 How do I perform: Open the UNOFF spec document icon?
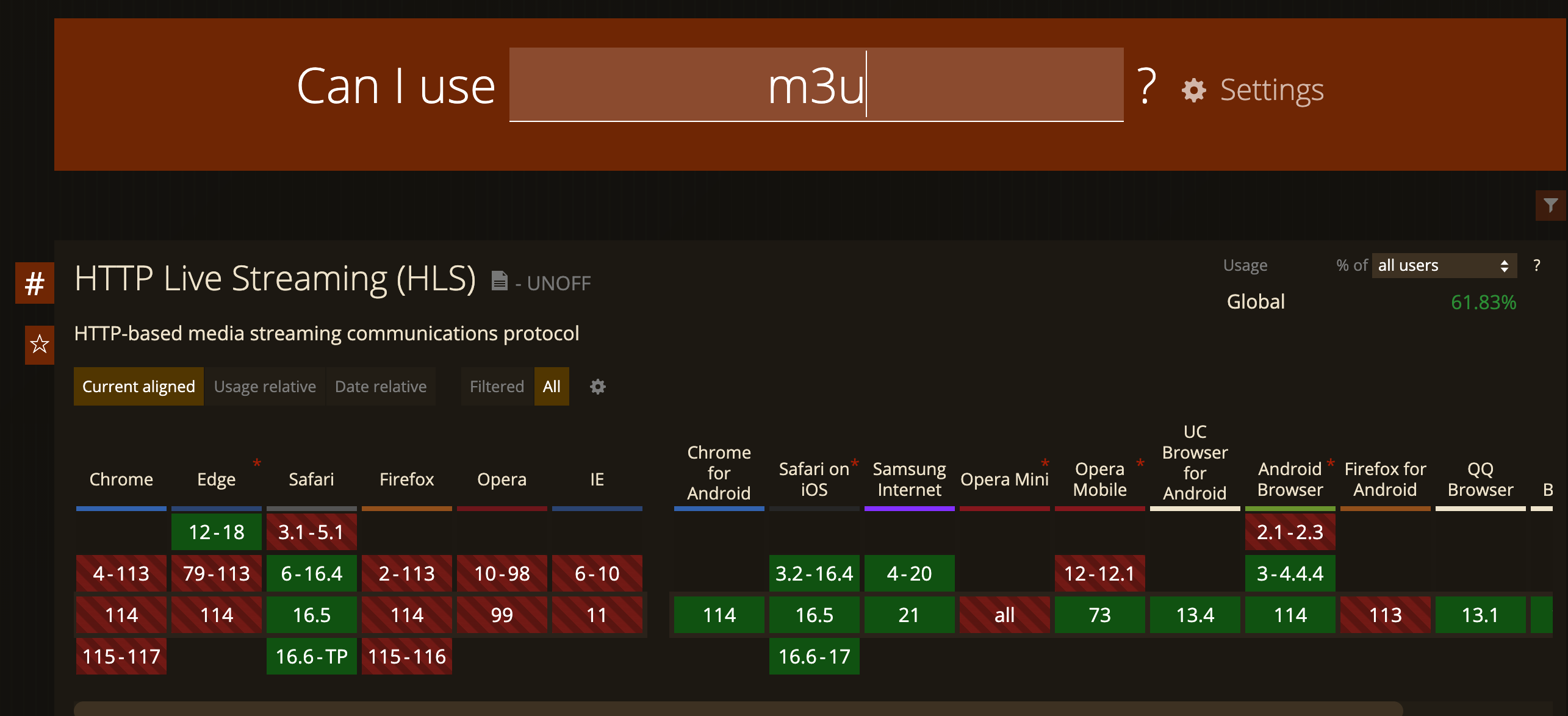pyautogui.click(x=500, y=281)
